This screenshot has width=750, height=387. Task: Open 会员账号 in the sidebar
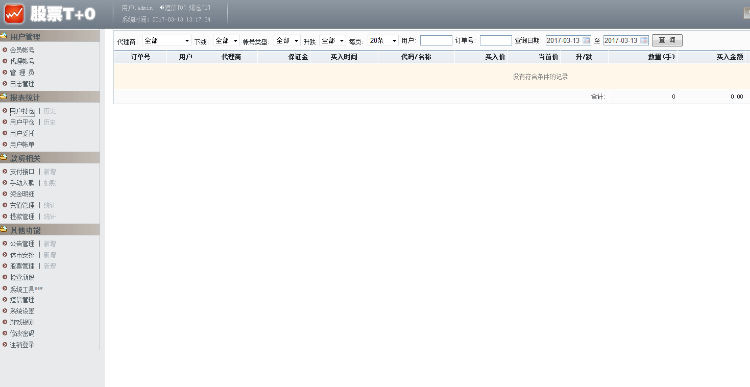pyautogui.click(x=22, y=50)
